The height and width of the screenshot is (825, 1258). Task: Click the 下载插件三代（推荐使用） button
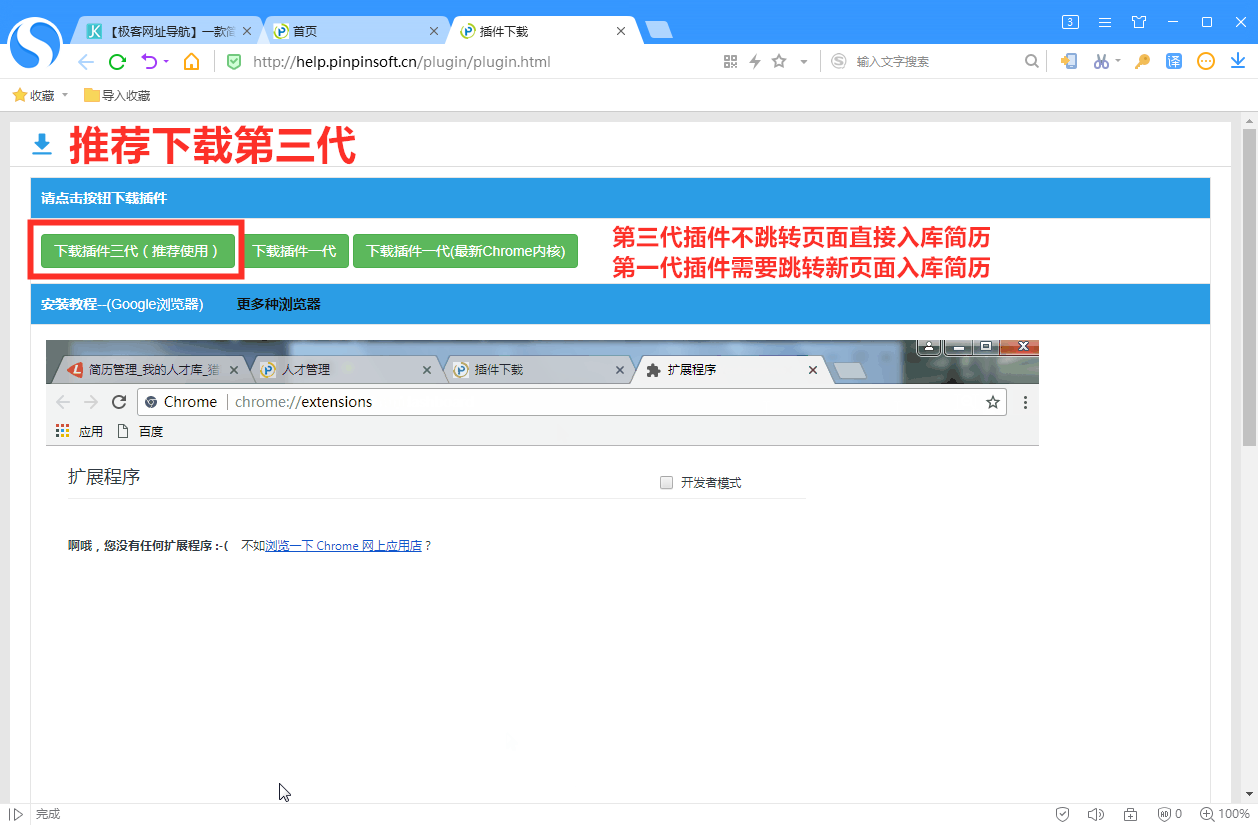137,251
